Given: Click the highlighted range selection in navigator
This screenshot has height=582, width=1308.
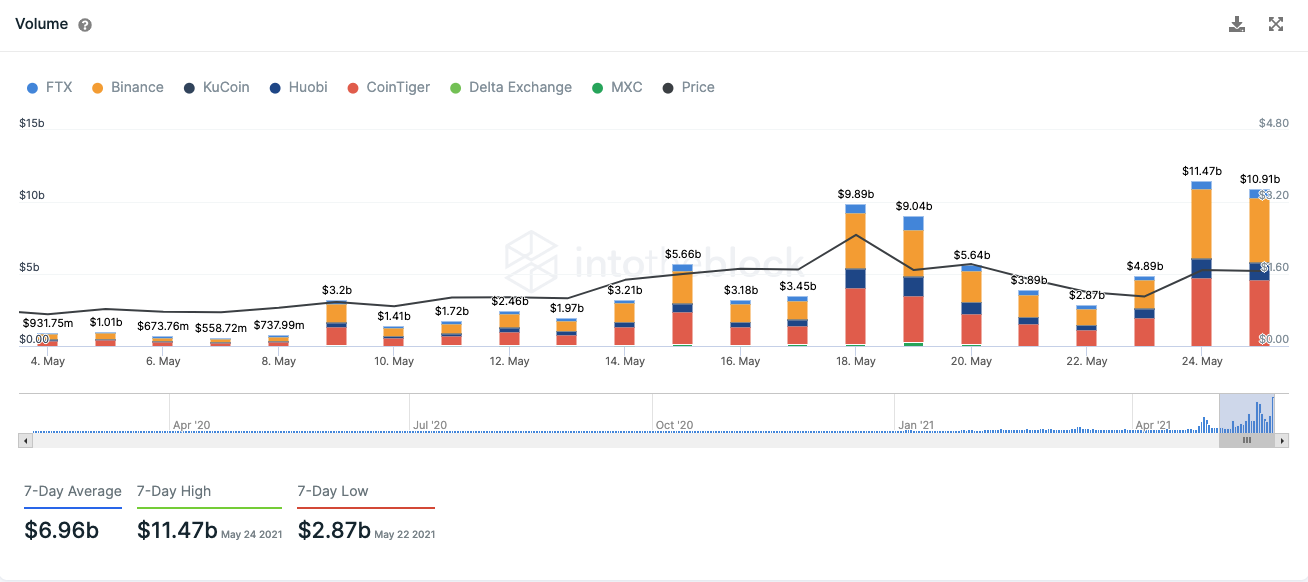Looking at the screenshot, I should click(x=1247, y=413).
